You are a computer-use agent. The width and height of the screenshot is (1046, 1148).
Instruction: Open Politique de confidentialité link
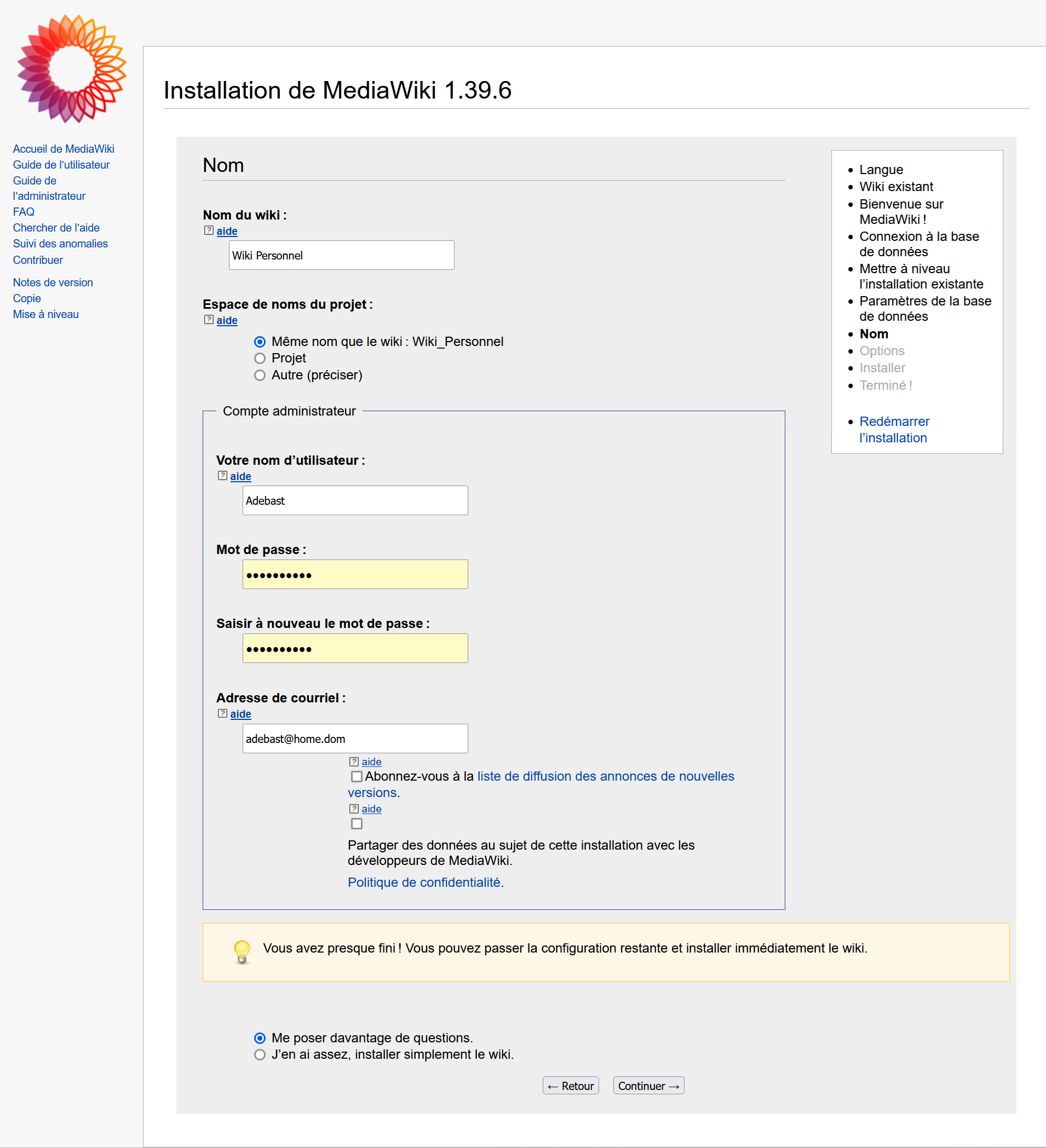click(424, 882)
